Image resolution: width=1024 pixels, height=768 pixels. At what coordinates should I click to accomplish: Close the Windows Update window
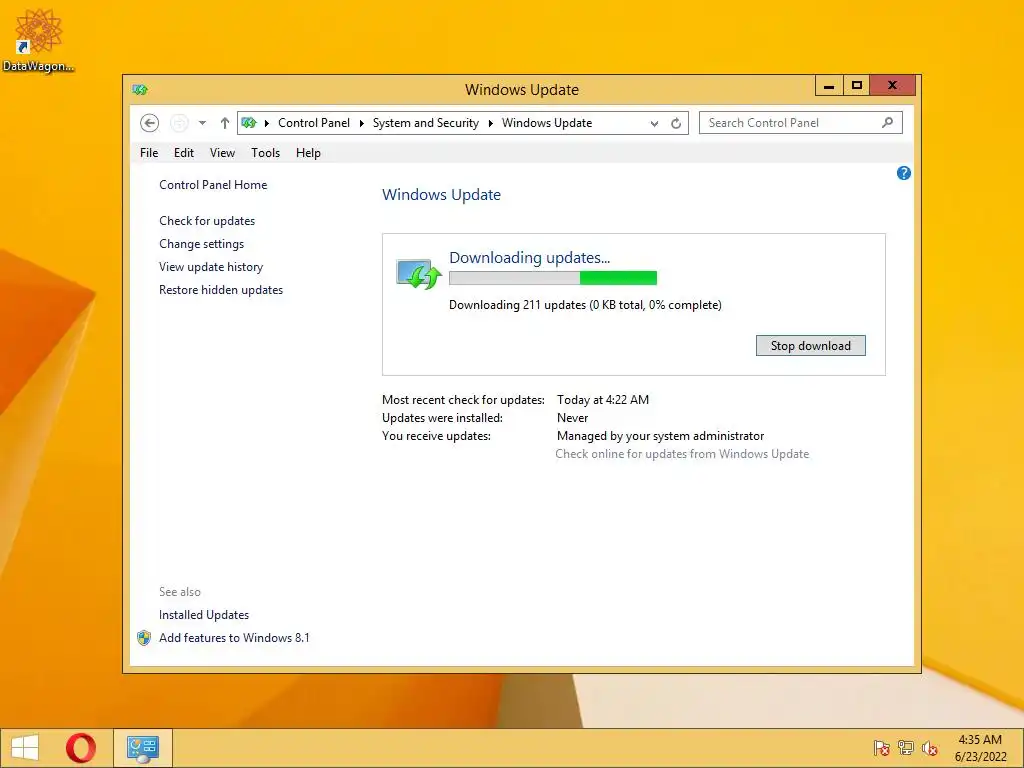893,86
